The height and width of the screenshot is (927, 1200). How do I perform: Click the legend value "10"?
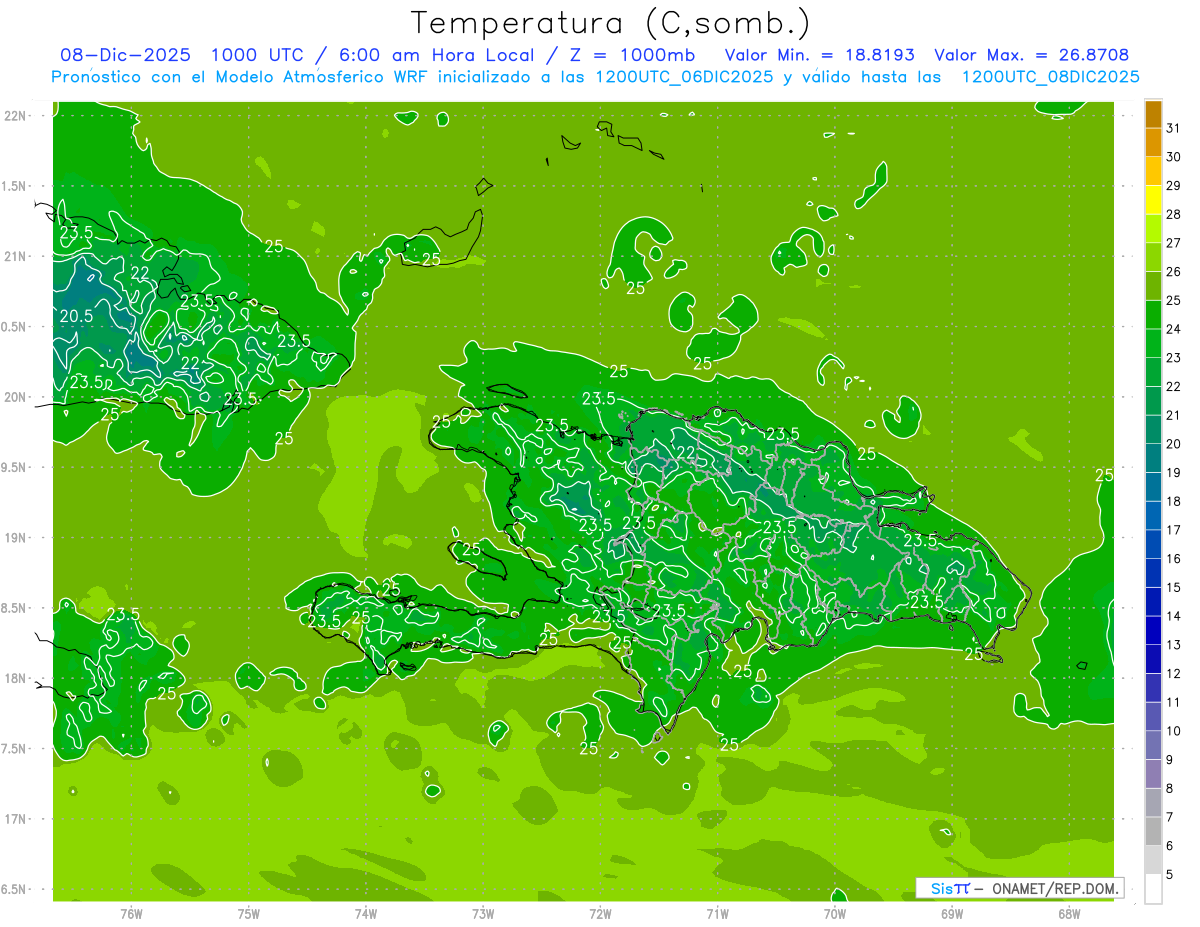click(1174, 731)
